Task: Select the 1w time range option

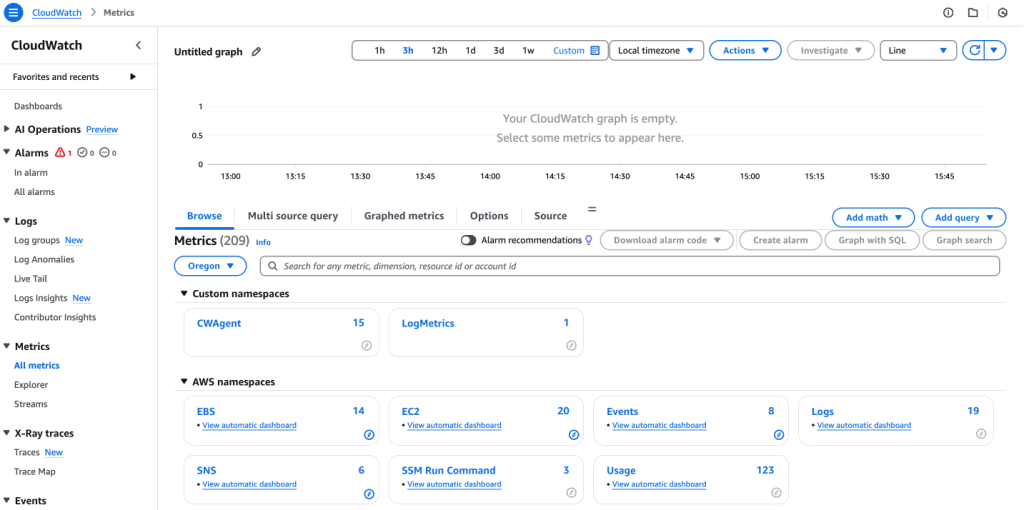Action: click(x=528, y=50)
